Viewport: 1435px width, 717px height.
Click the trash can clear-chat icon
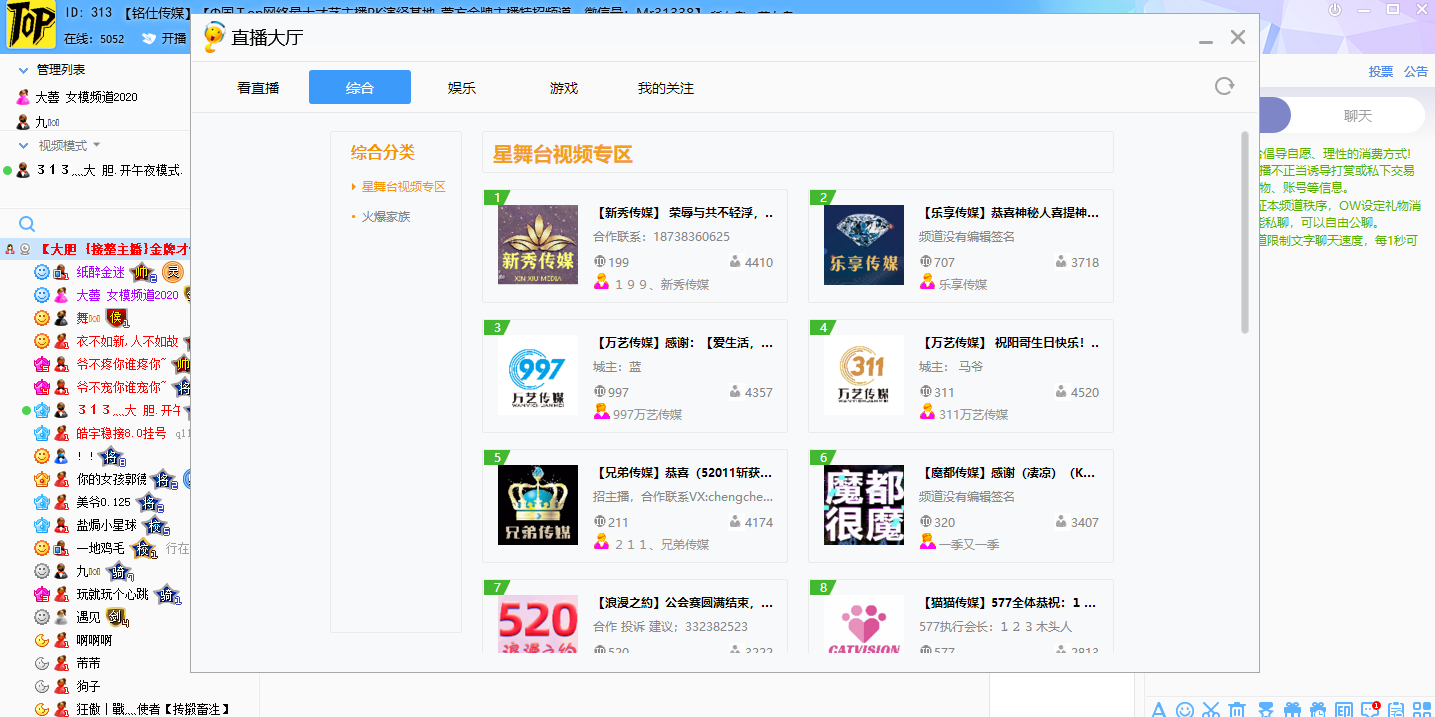coord(1237,709)
